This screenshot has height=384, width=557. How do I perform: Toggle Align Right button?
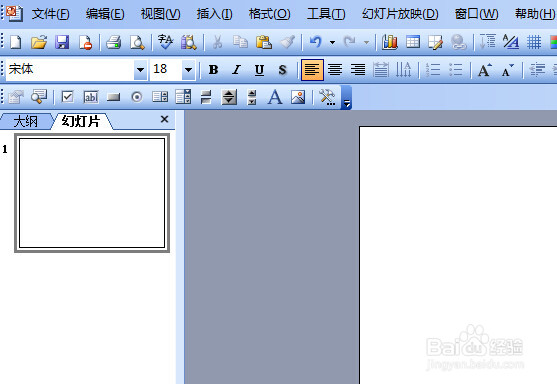point(358,70)
